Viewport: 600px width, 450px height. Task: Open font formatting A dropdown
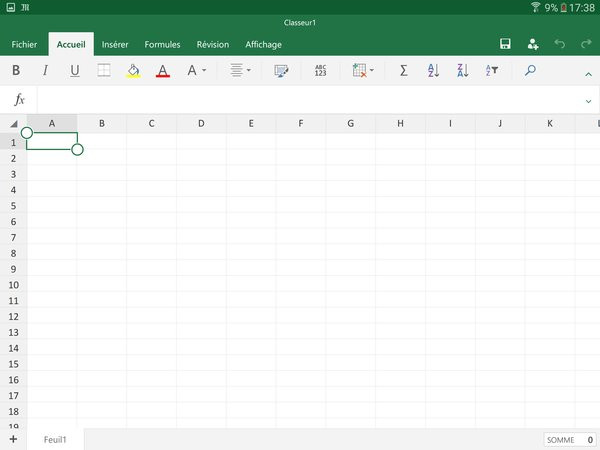[197, 70]
